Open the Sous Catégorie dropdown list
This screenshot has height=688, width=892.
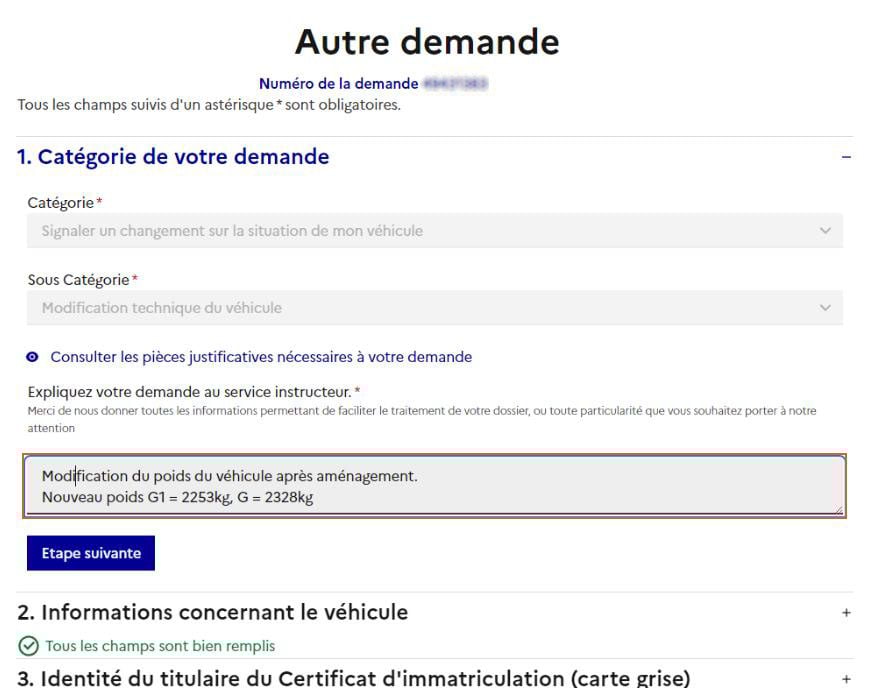(434, 308)
